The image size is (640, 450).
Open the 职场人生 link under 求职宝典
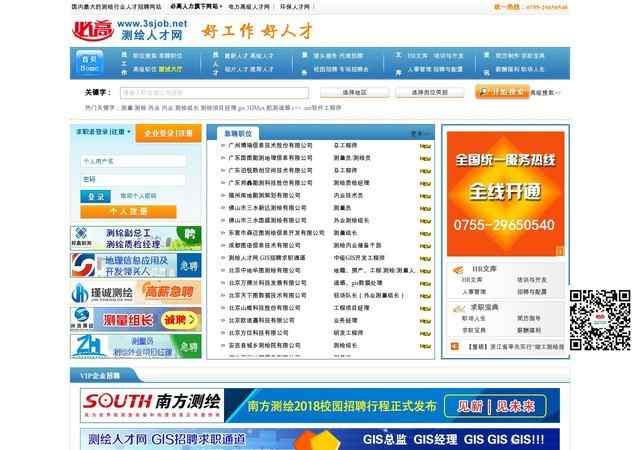(x=474, y=318)
